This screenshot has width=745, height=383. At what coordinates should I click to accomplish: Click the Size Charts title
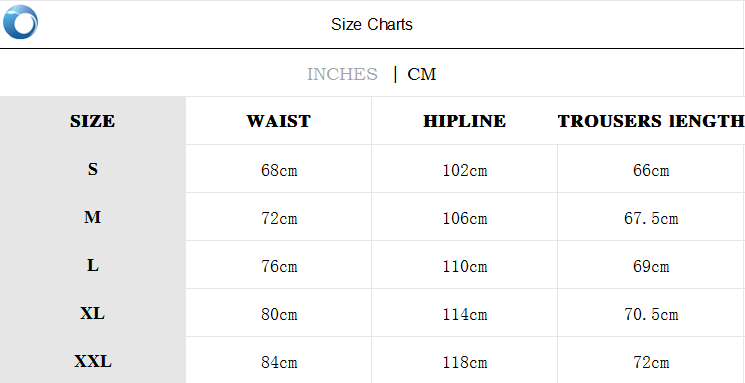(372, 24)
